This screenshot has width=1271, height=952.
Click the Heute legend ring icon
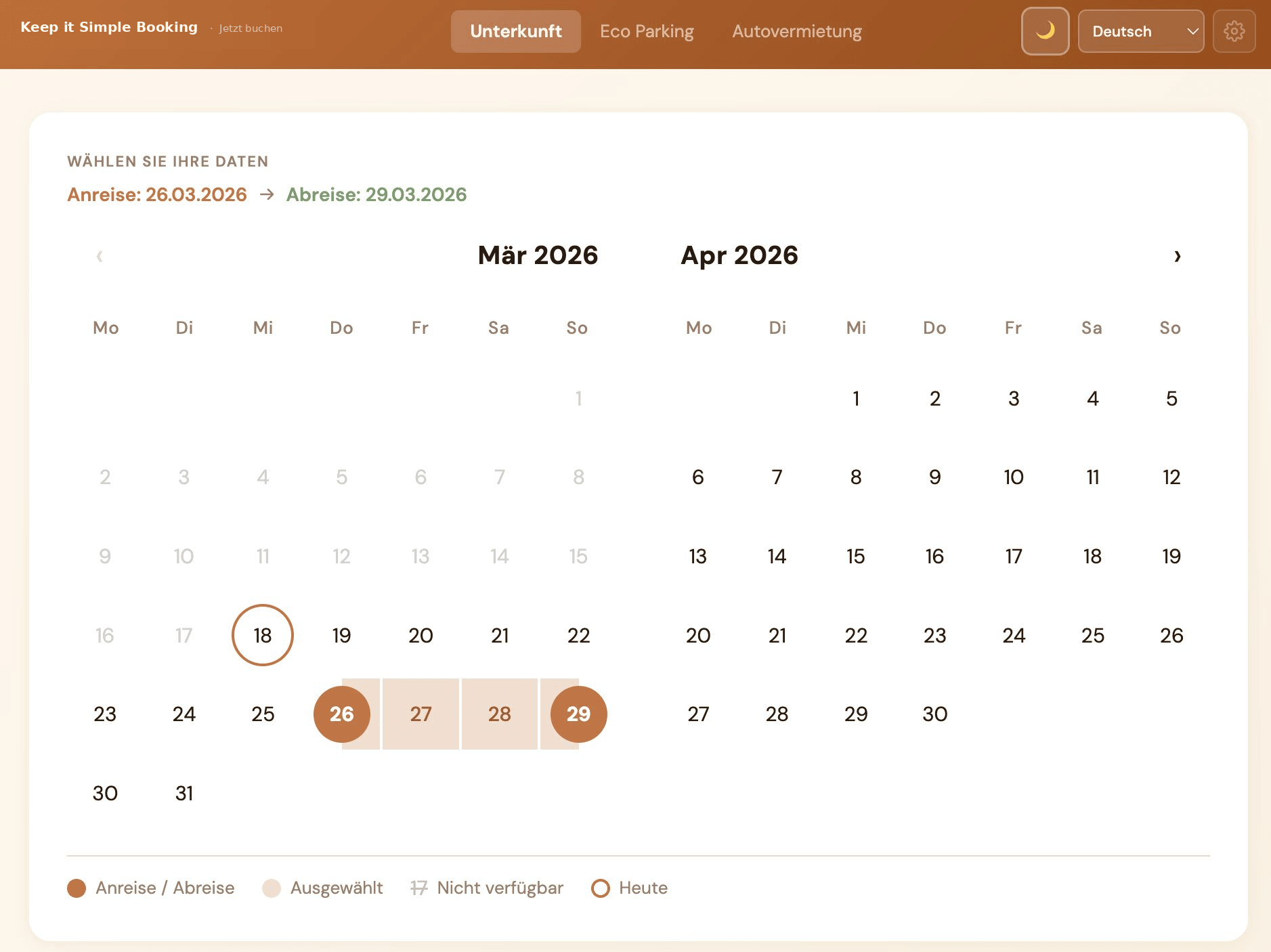tap(600, 888)
